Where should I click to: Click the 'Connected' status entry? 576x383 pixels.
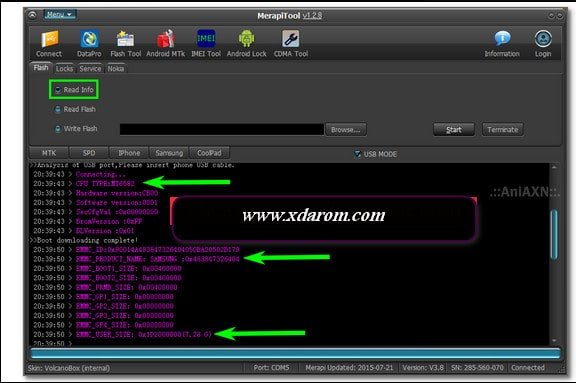point(528,368)
